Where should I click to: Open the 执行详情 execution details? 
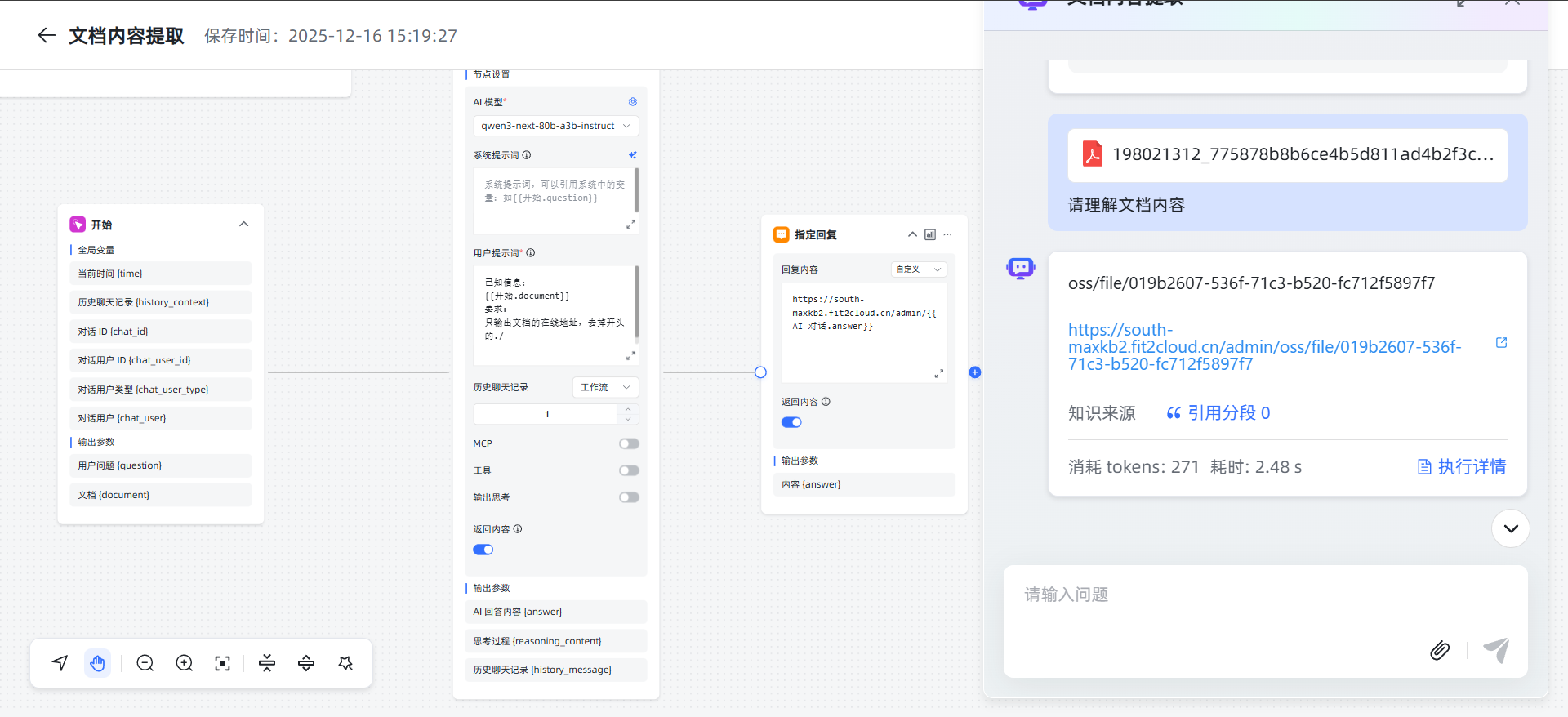click(x=1462, y=467)
